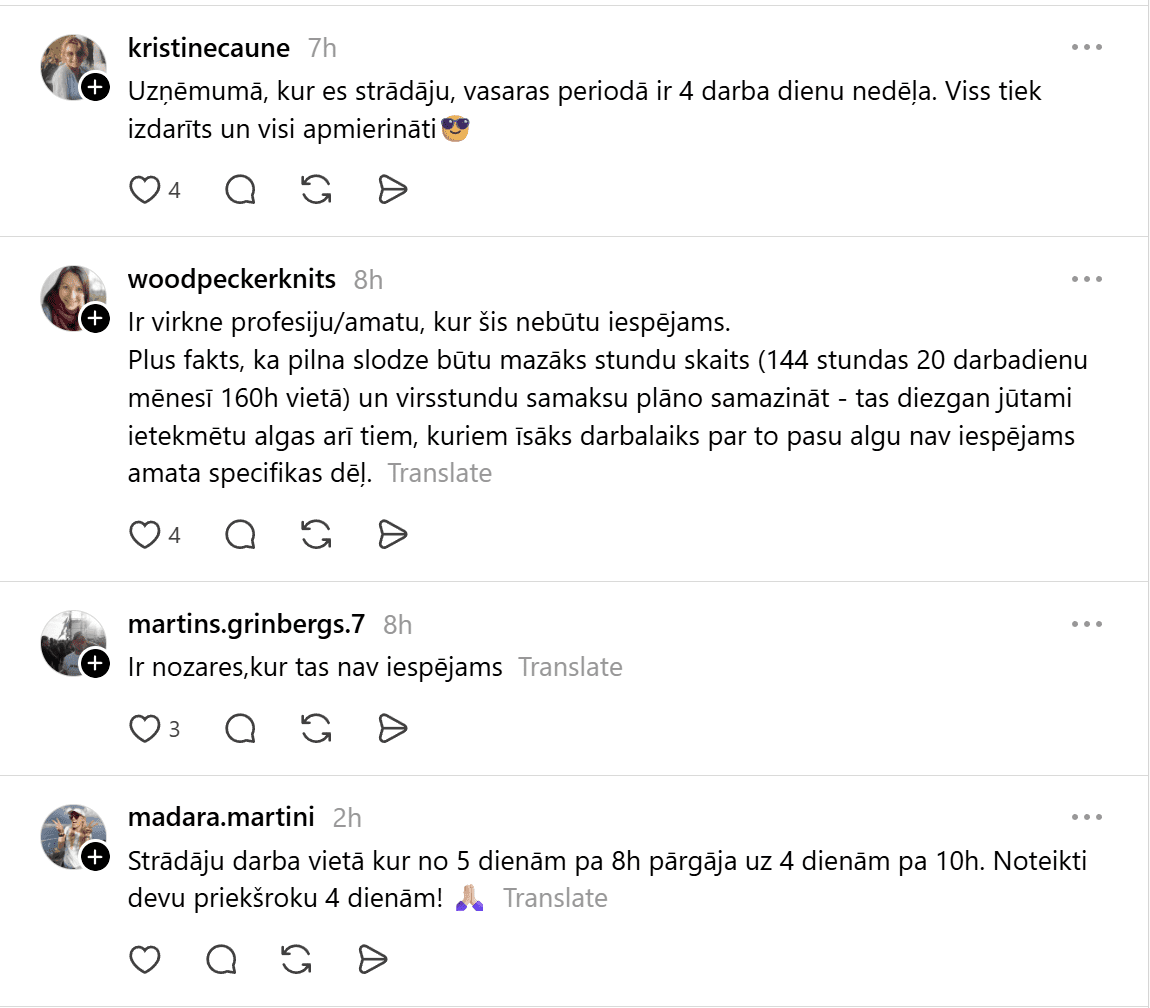This screenshot has width=1150, height=1008.
Task: Translate martins.grinbergs.7's comment
Action: pos(570,667)
